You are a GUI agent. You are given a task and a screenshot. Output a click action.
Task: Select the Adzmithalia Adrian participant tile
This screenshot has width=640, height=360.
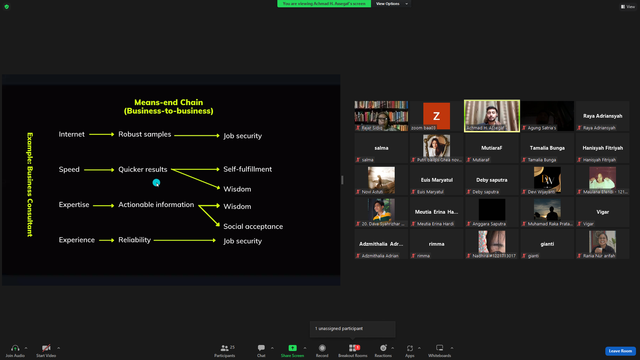[381, 244]
